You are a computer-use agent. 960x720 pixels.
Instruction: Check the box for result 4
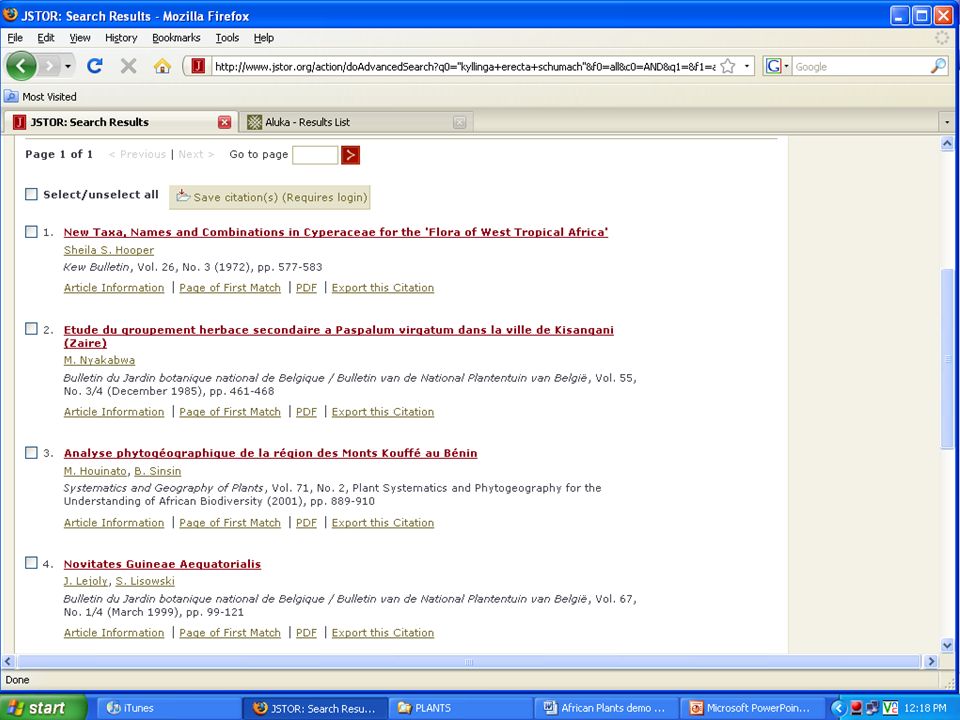31,563
